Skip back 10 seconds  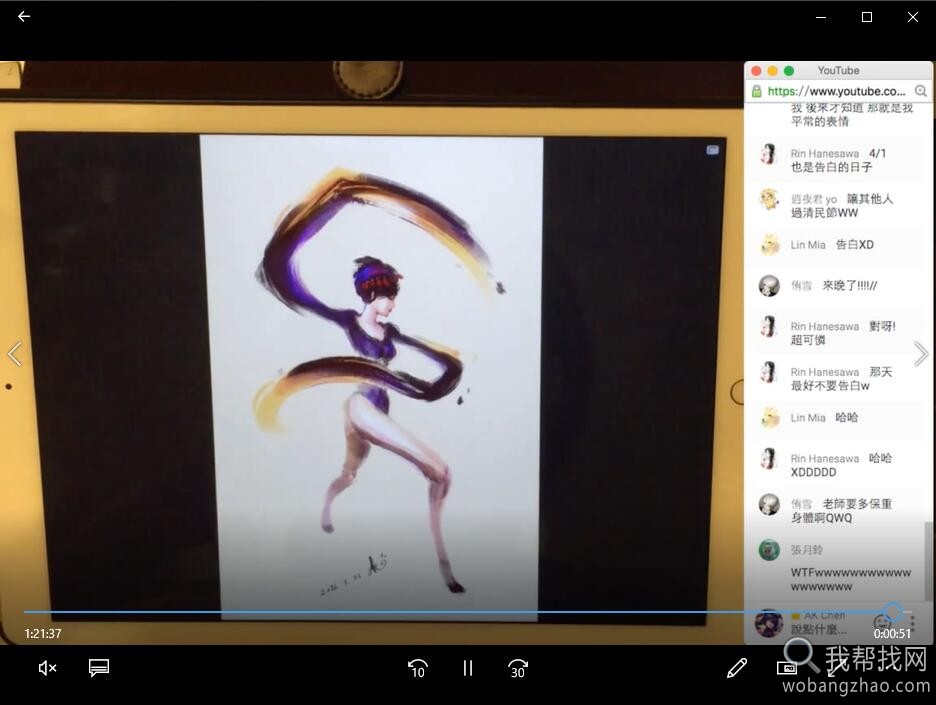coord(418,669)
